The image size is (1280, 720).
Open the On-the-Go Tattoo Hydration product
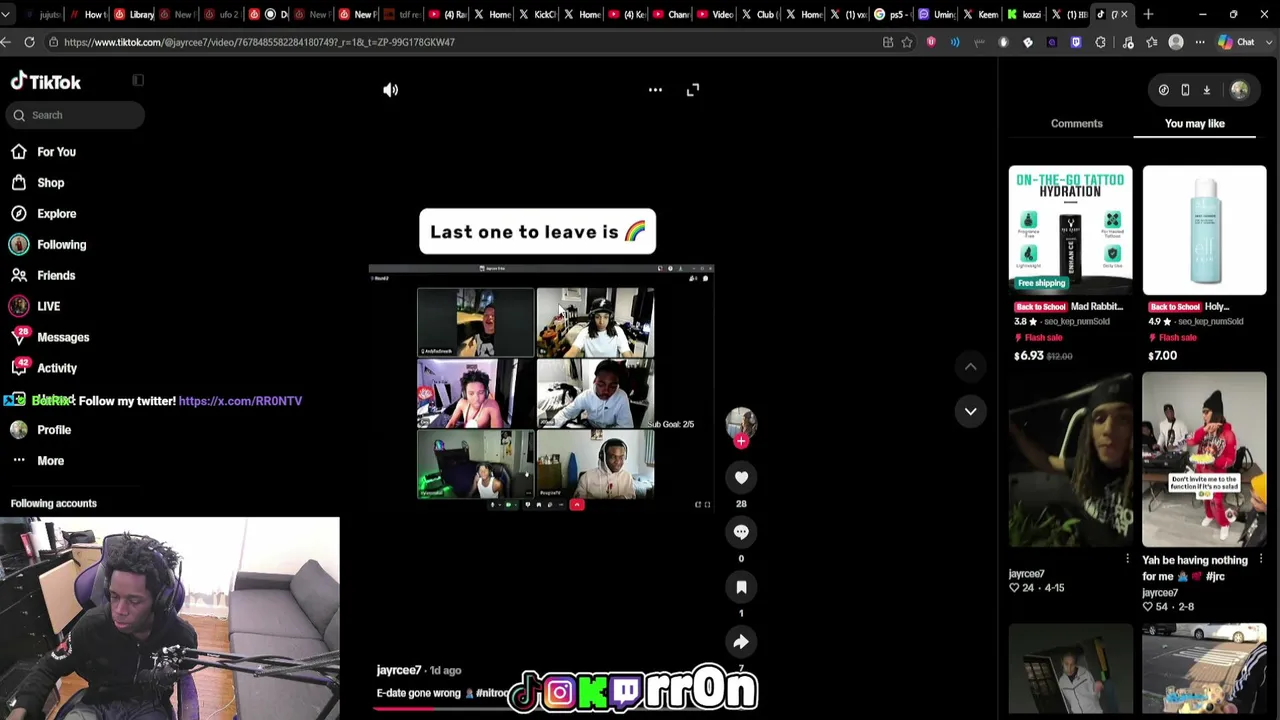pyautogui.click(x=1070, y=230)
